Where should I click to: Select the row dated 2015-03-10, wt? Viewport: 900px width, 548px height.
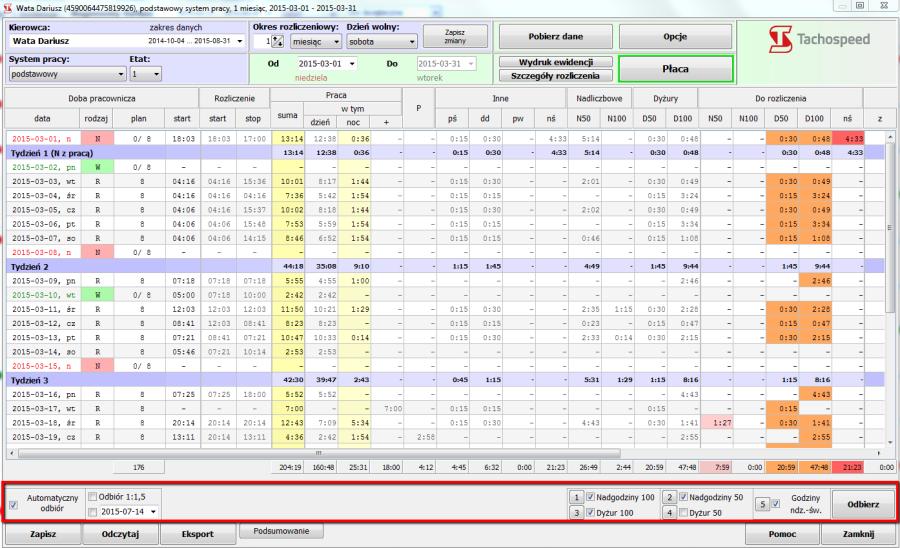[445, 295]
